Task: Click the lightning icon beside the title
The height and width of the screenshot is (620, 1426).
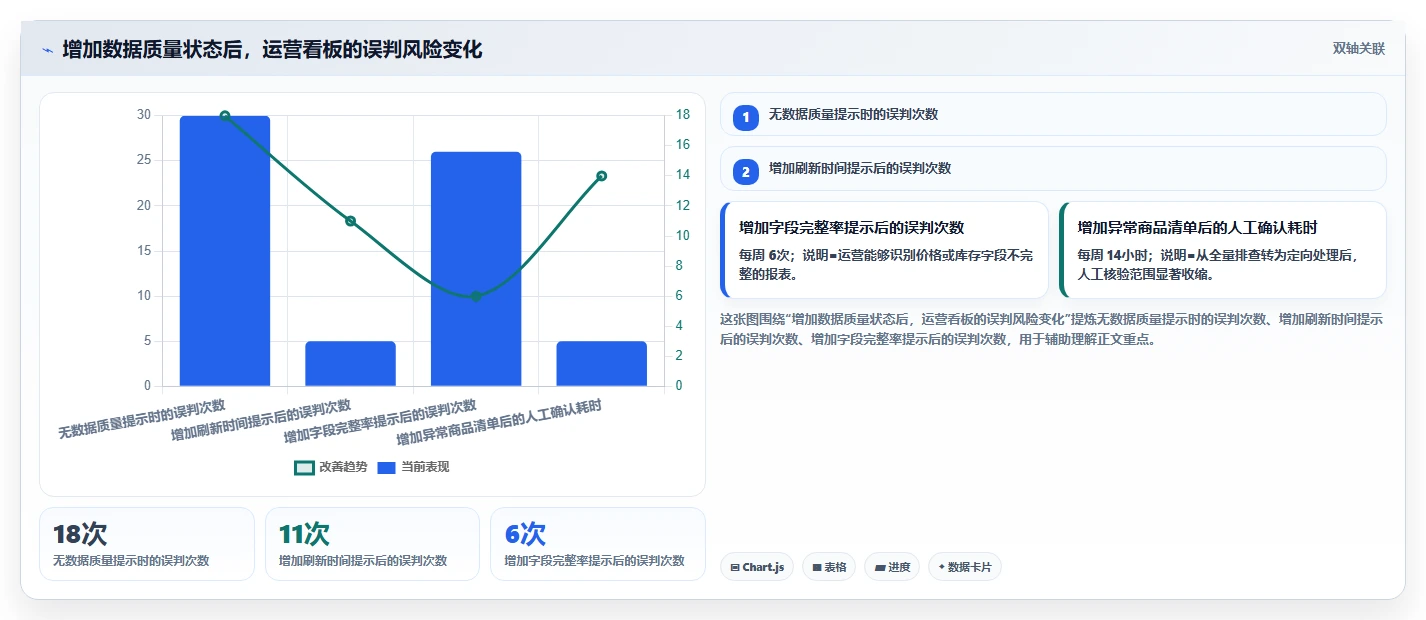Action: [x=47, y=50]
